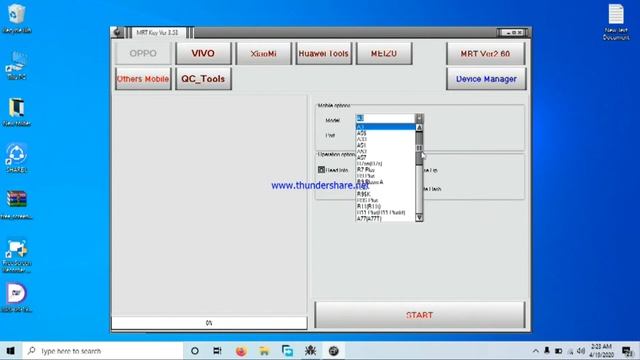Launch Firefox from the taskbar
The height and width of the screenshot is (360, 640).
[241, 351]
